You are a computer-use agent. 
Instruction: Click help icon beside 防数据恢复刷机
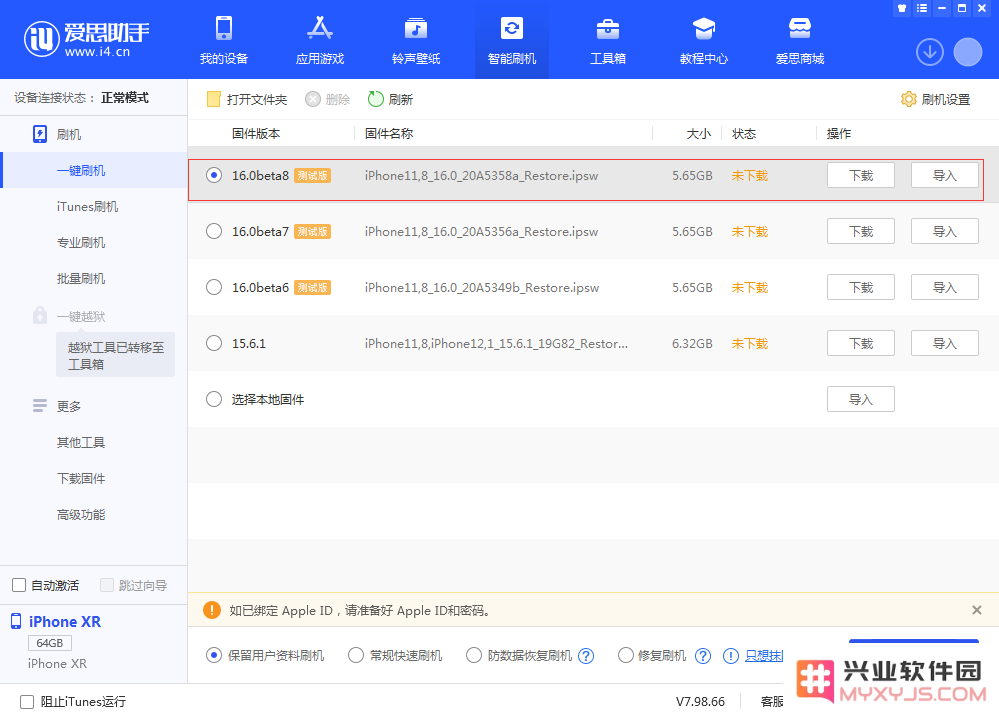coord(586,656)
